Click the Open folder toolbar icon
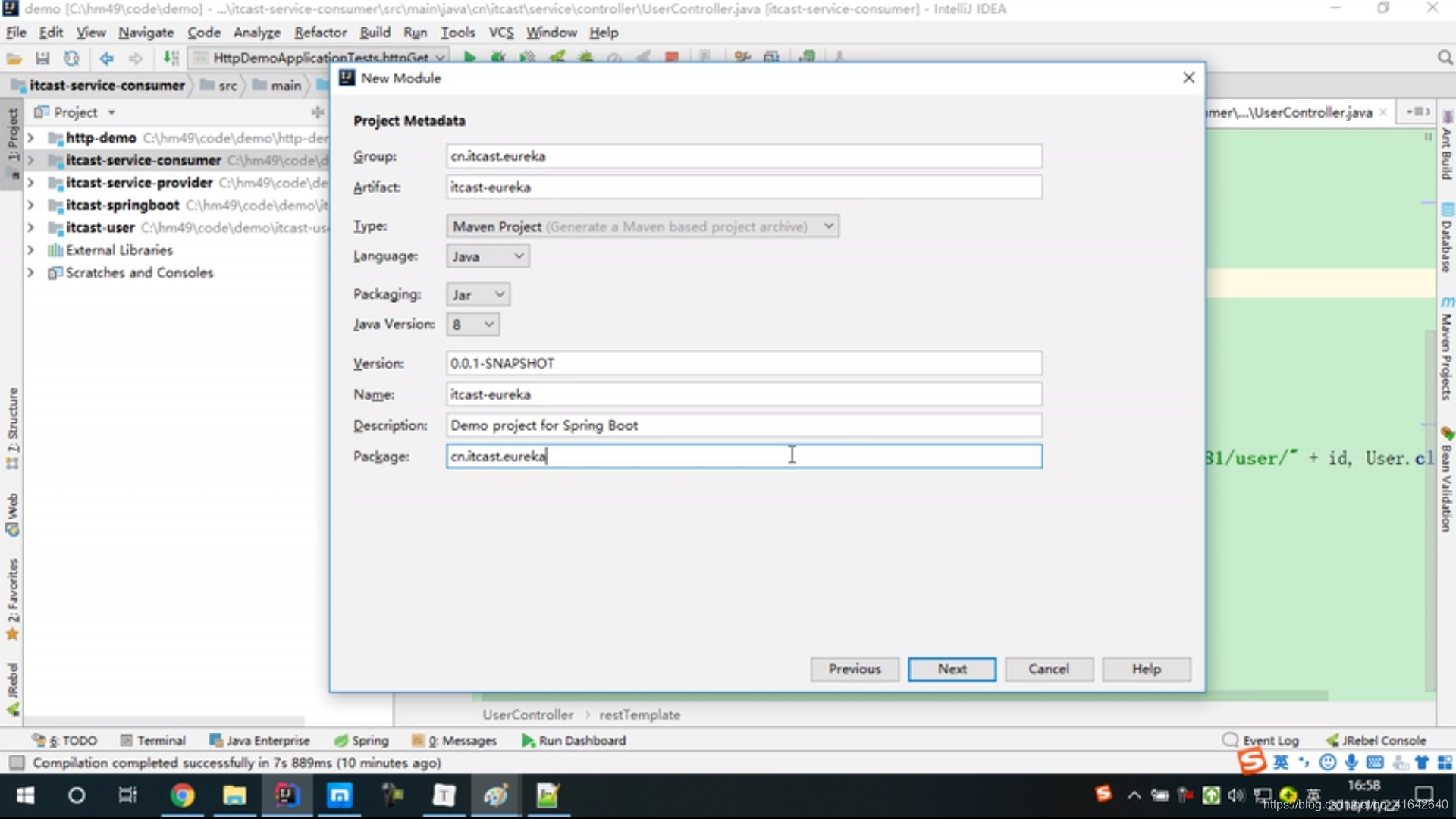Viewport: 1456px width, 819px height. coord(14,58)
